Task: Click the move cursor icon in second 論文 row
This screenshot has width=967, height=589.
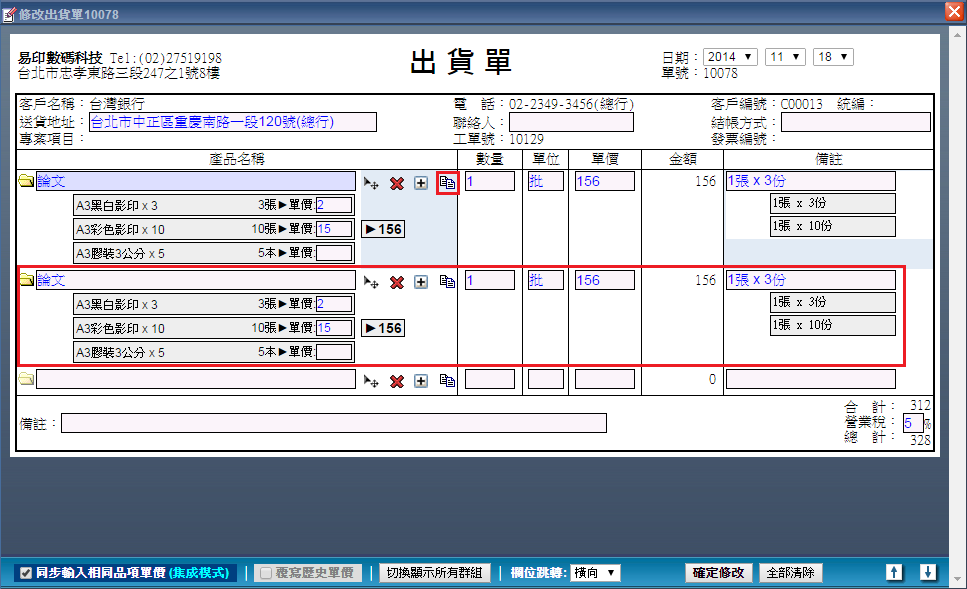Action: (x=371, y=282)
